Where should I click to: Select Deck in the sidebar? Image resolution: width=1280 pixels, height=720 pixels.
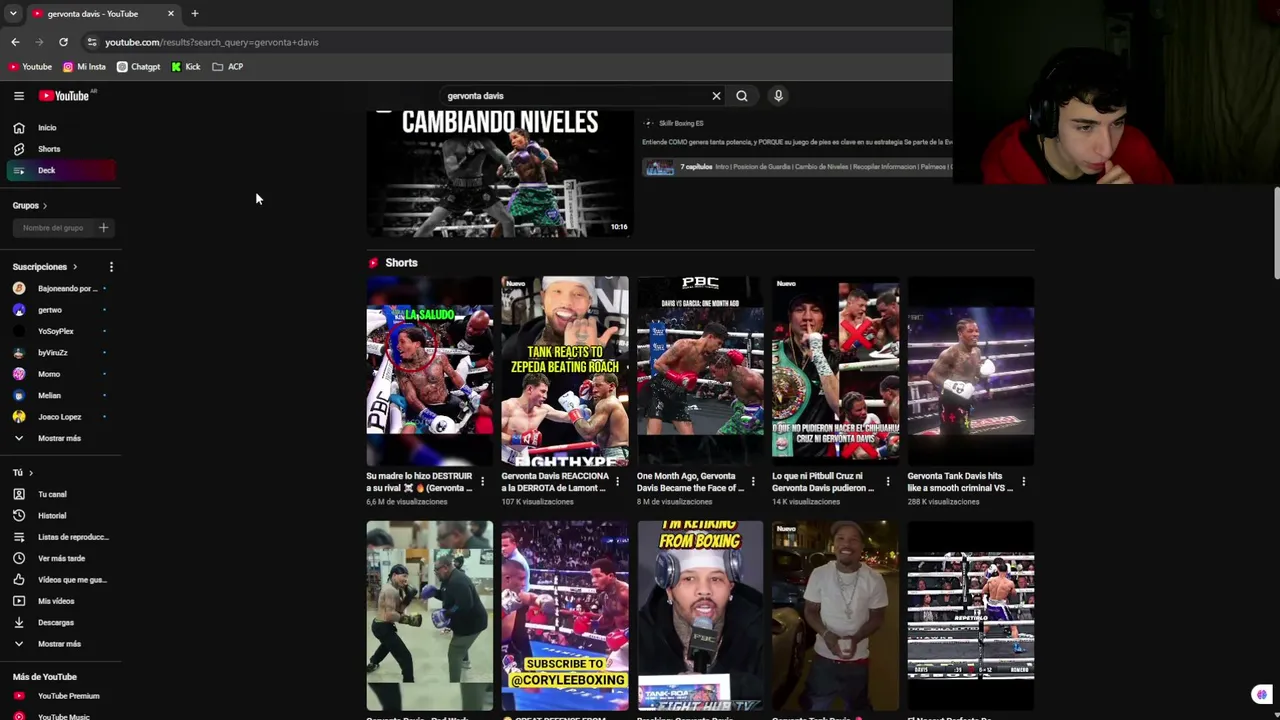tap(60, 170)
